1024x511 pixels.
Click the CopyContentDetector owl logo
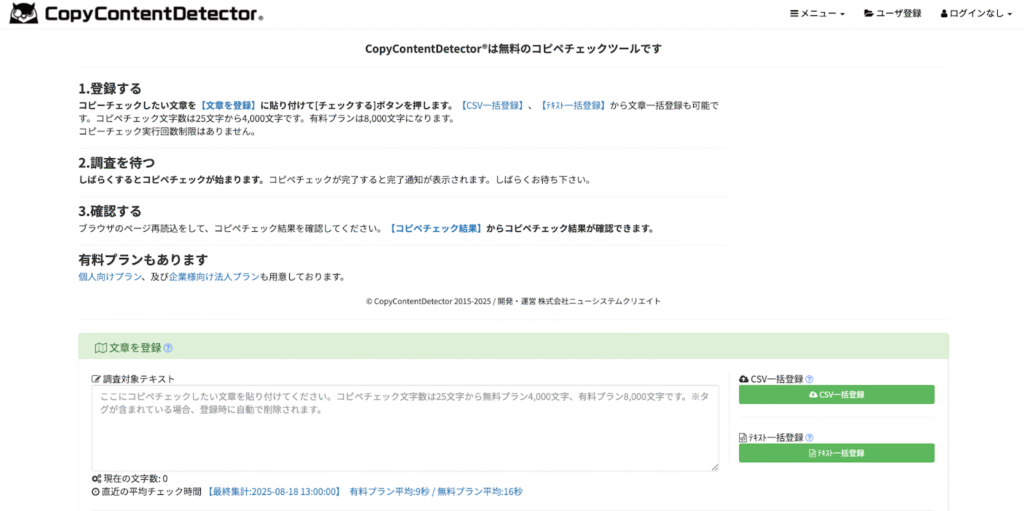point(24,14)
